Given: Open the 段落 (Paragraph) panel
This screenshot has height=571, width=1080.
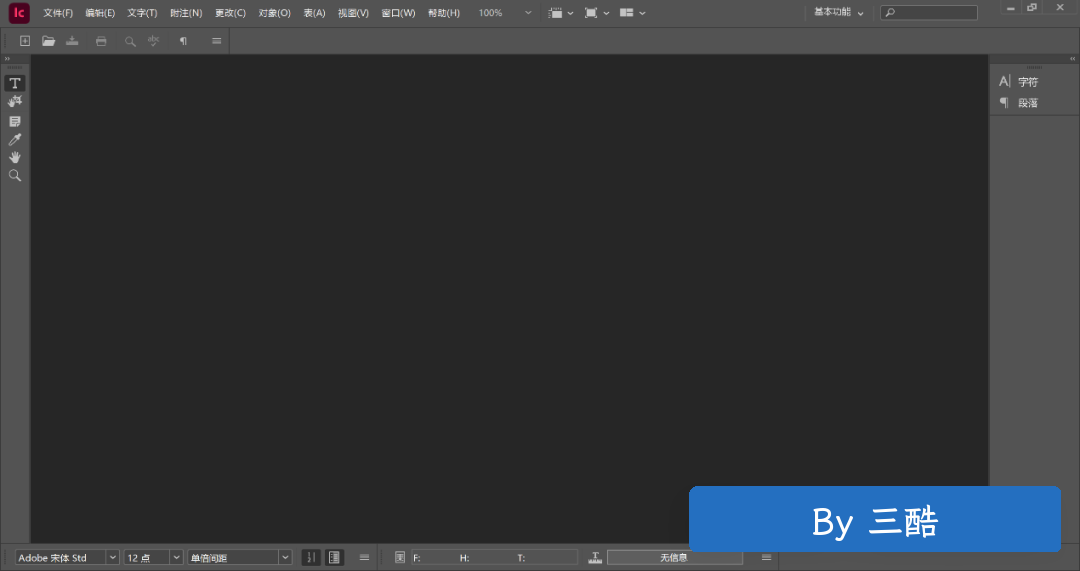Looking at the screenshot, I should [x=1019, y=103].
